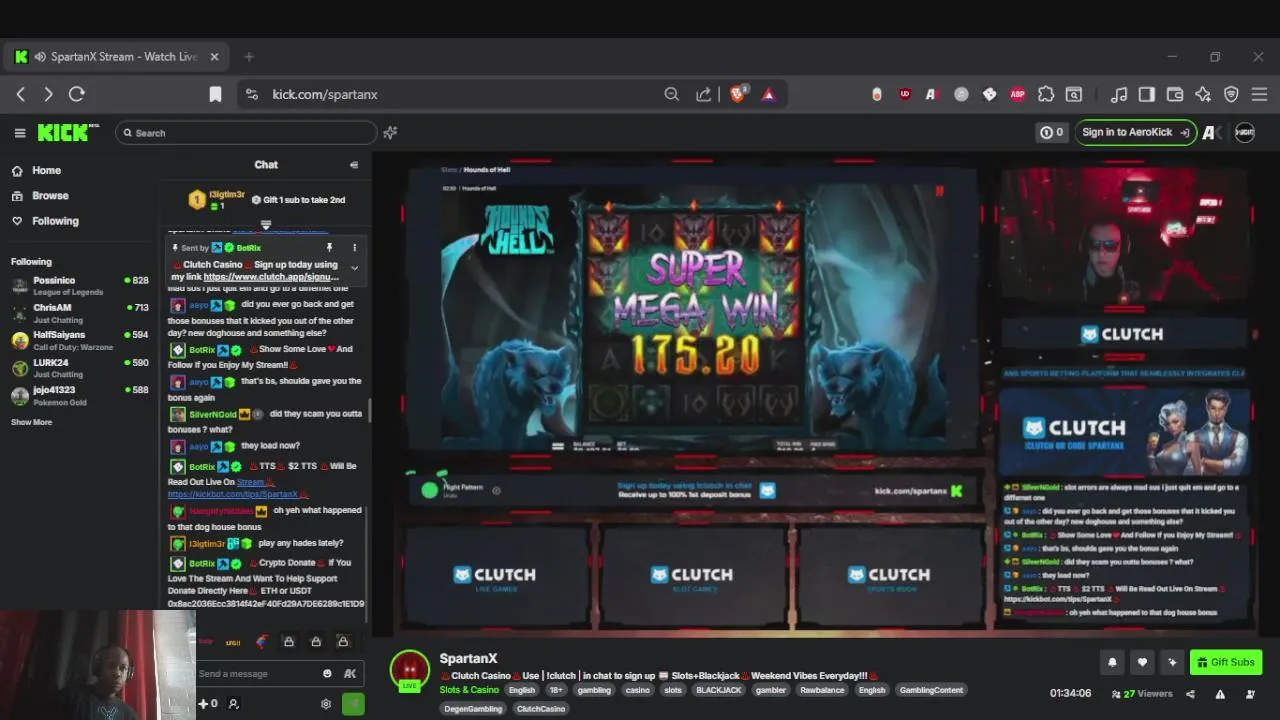This screenshot has width=1280, height=720.
Task: Click the chat identity user icon
Action: click(233, 704)
